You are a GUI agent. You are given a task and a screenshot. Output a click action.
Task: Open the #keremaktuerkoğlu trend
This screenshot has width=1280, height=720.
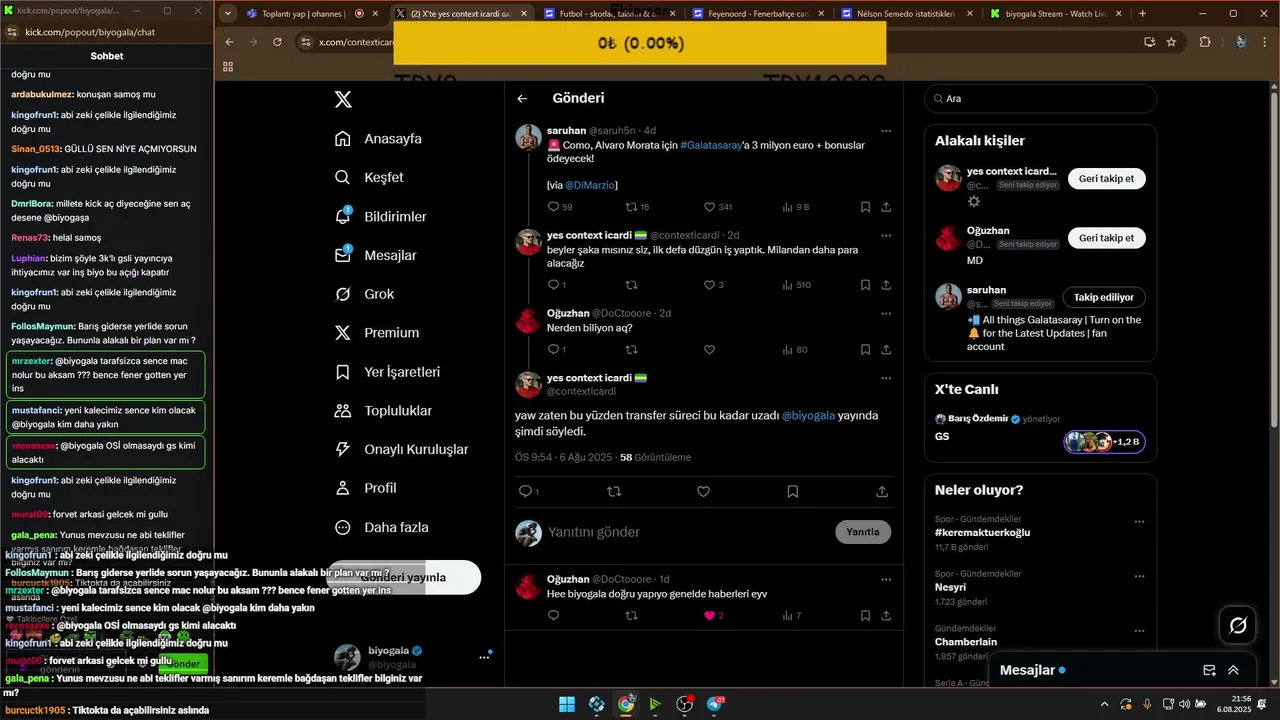point(982,533)
